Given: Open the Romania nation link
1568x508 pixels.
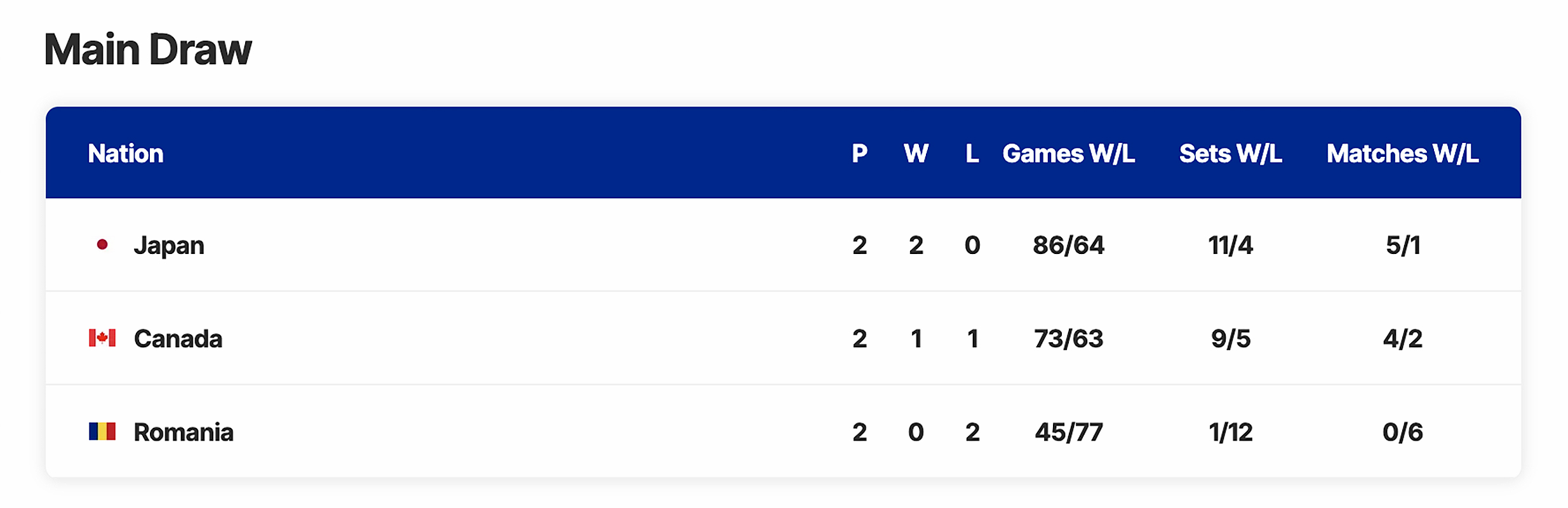Looking at the screenshot, I should [x=184, y=432].
